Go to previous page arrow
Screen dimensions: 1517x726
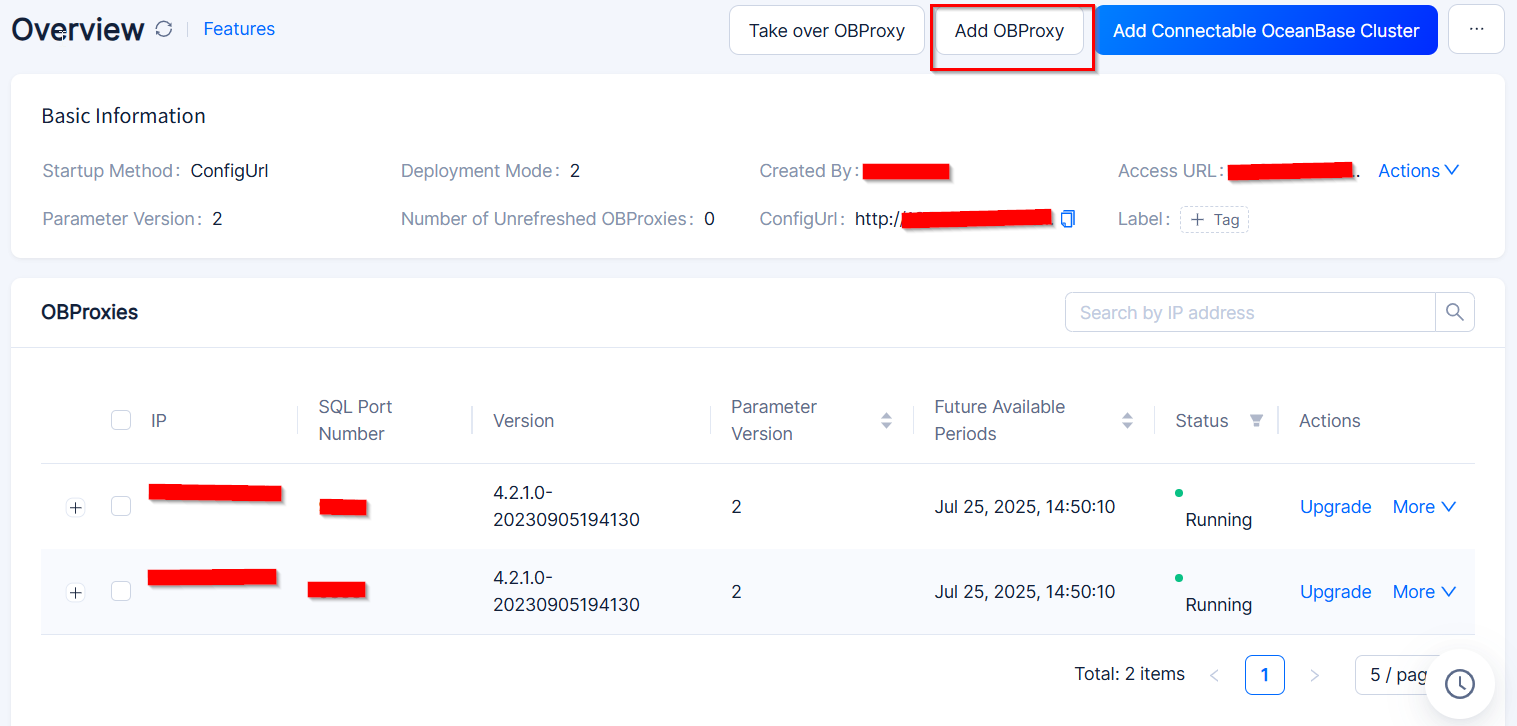(x=1214, y=675)
